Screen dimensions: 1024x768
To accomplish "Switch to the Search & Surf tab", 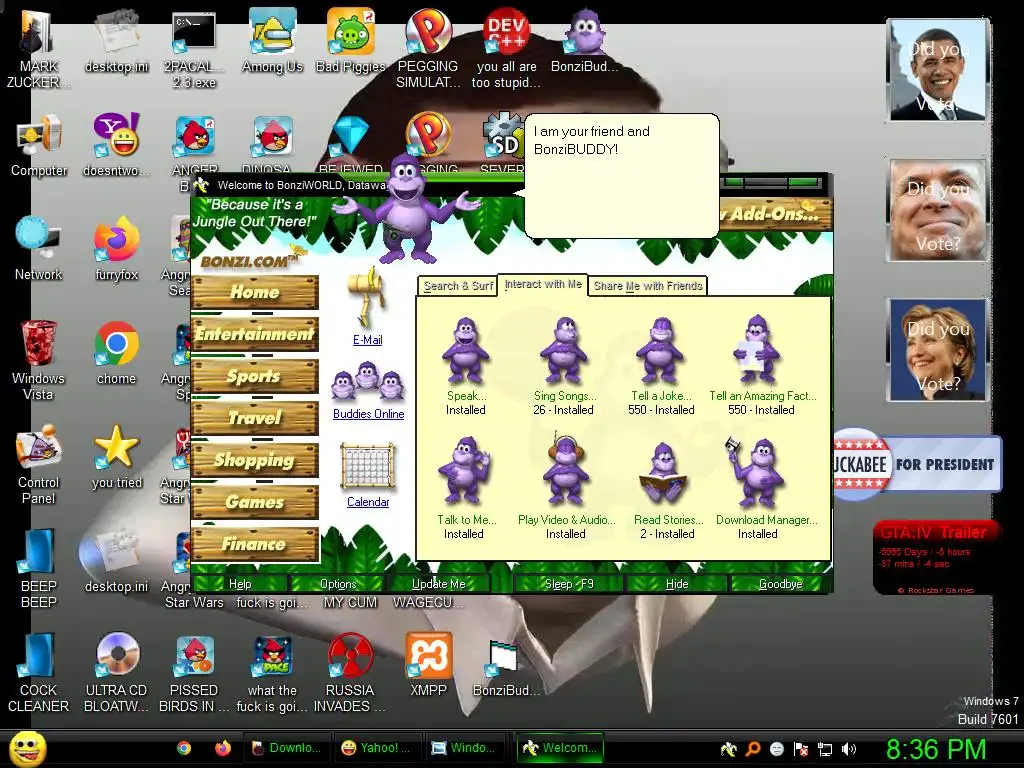I will coord(458,286).
